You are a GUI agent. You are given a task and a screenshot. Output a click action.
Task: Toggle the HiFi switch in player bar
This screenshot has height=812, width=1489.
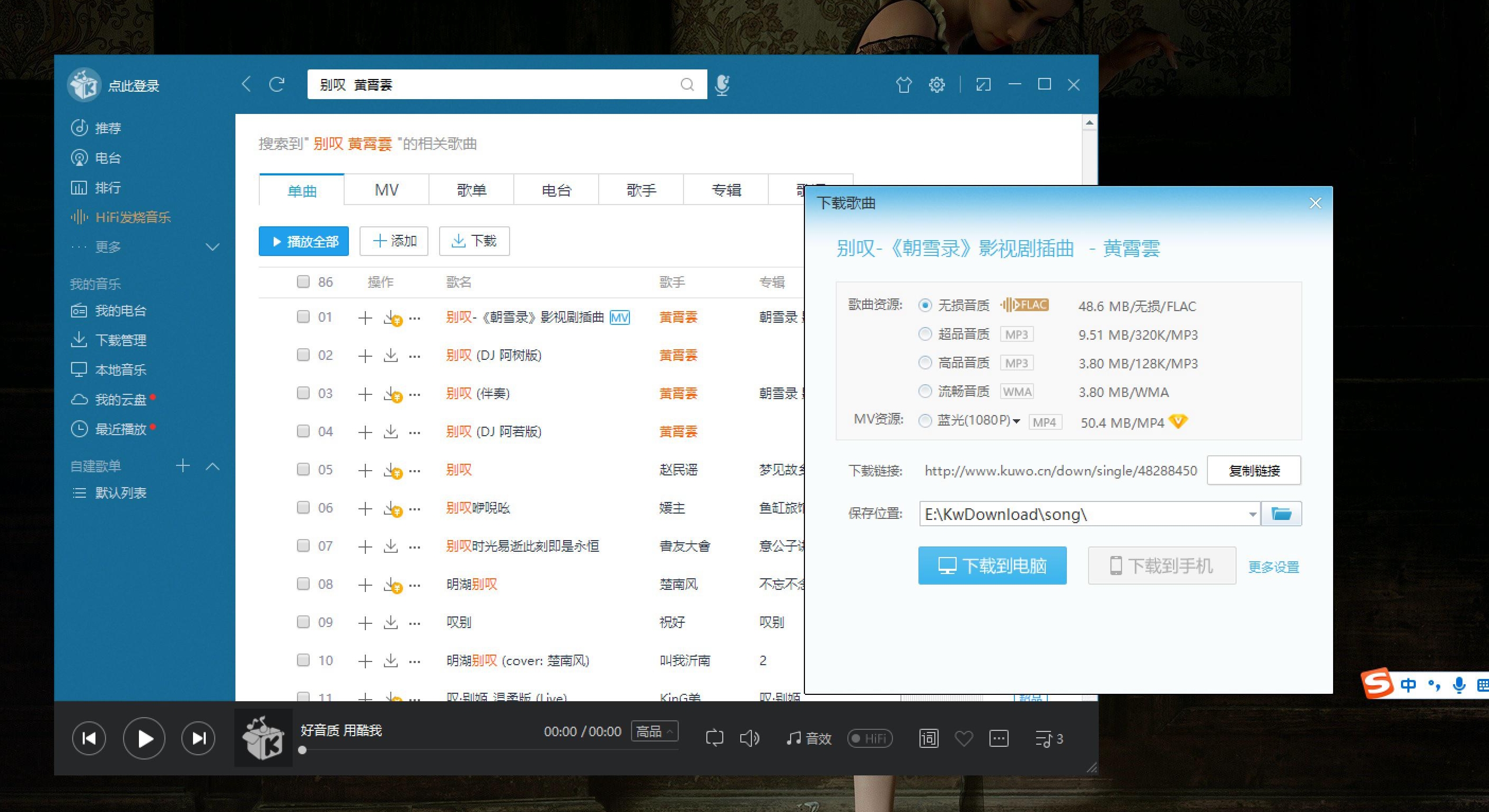coord(869,738)
